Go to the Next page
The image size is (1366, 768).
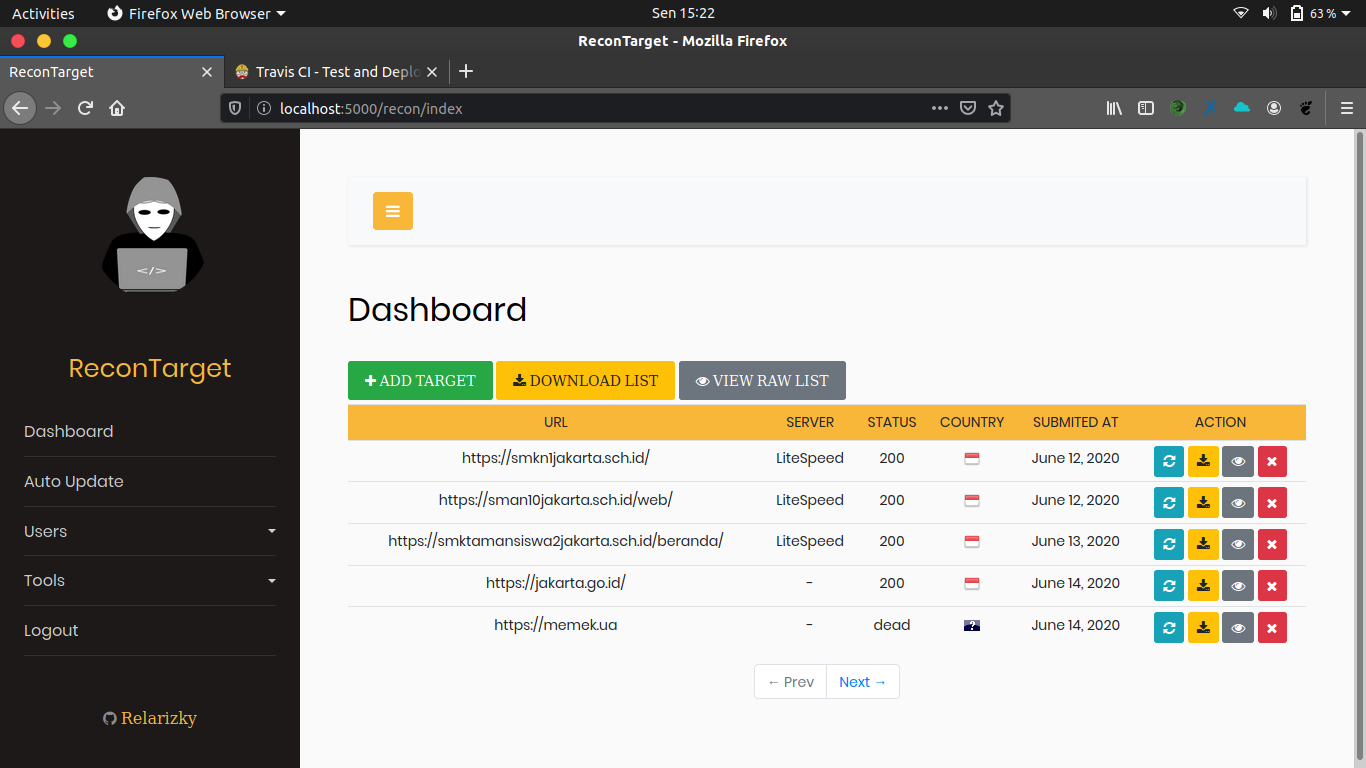(x=862, y=682)
